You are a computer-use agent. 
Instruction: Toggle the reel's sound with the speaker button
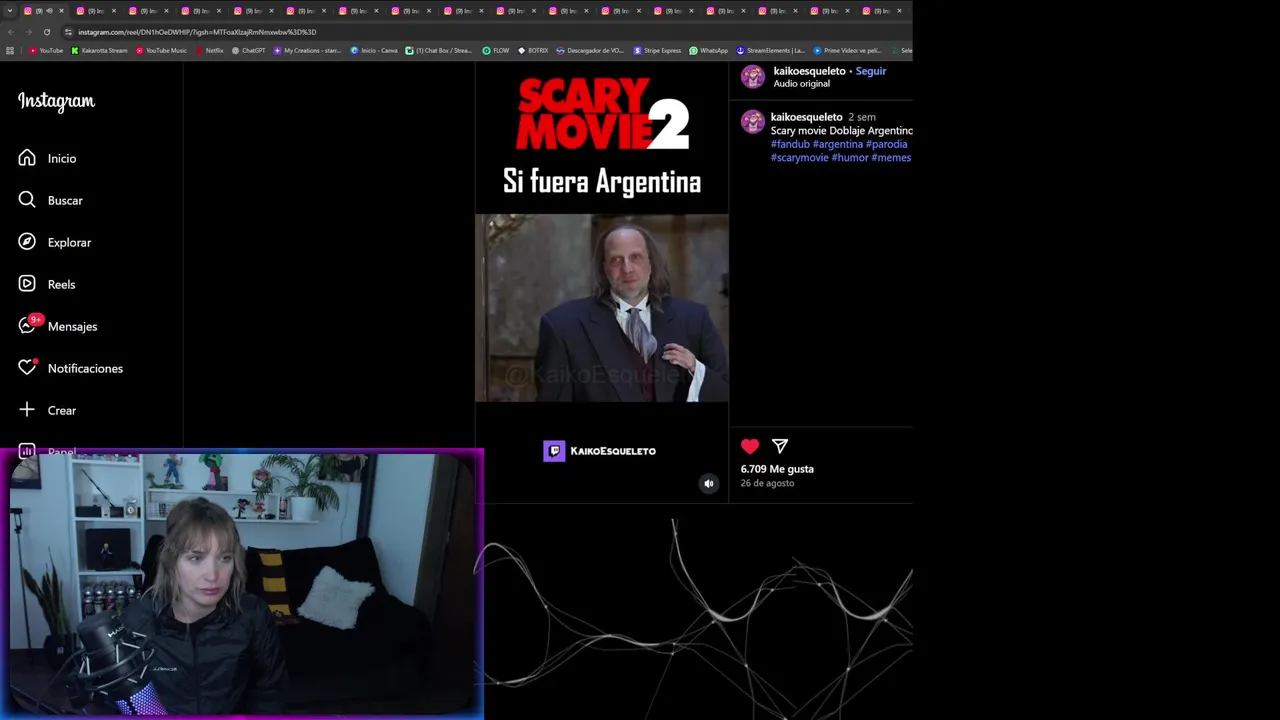pyautogui.click(x=709, y=484)
